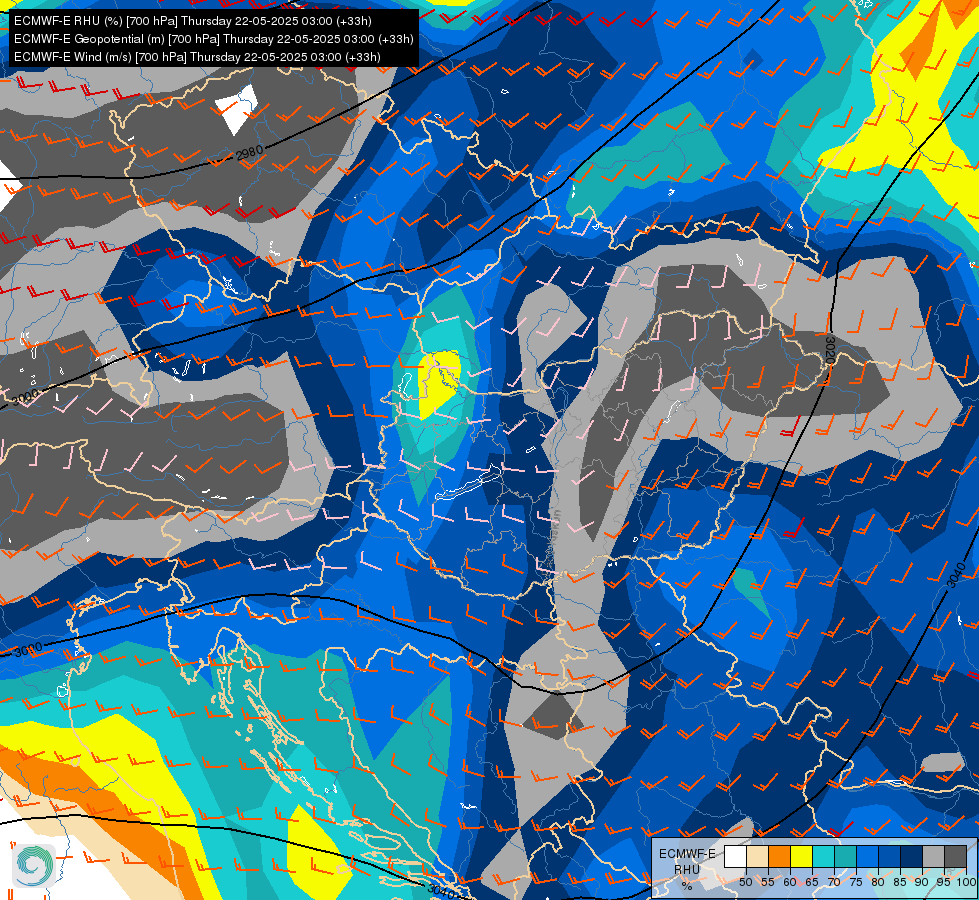Click the ECMWF-E Wind (m/s) title line
This screenshot has width=979, height=900.
197,57
